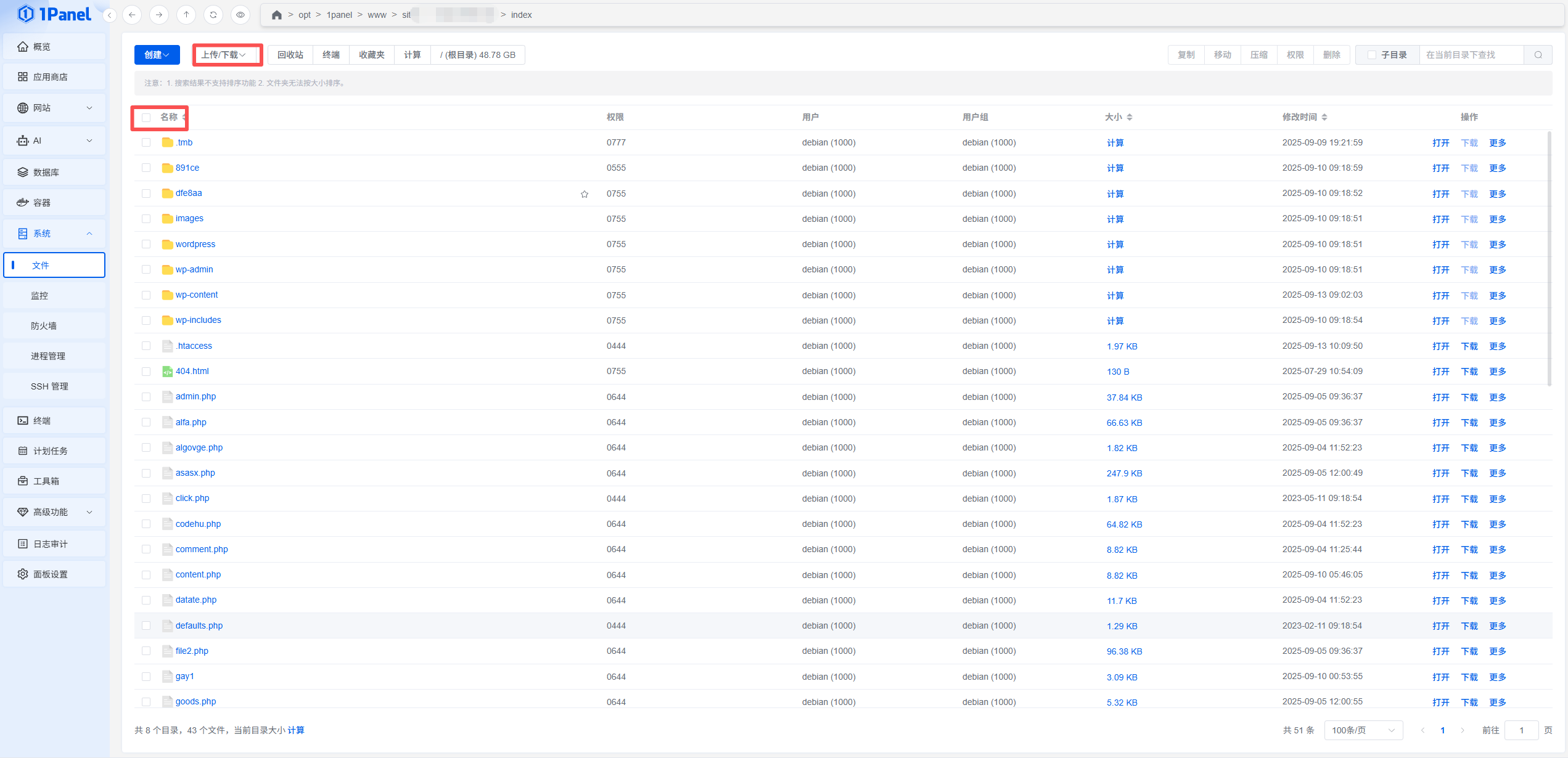Open the 防火墙 sidebar menu item
The width and height of the screenshot is (1568, 758).
pyautogui.click(x=44, y=326)
